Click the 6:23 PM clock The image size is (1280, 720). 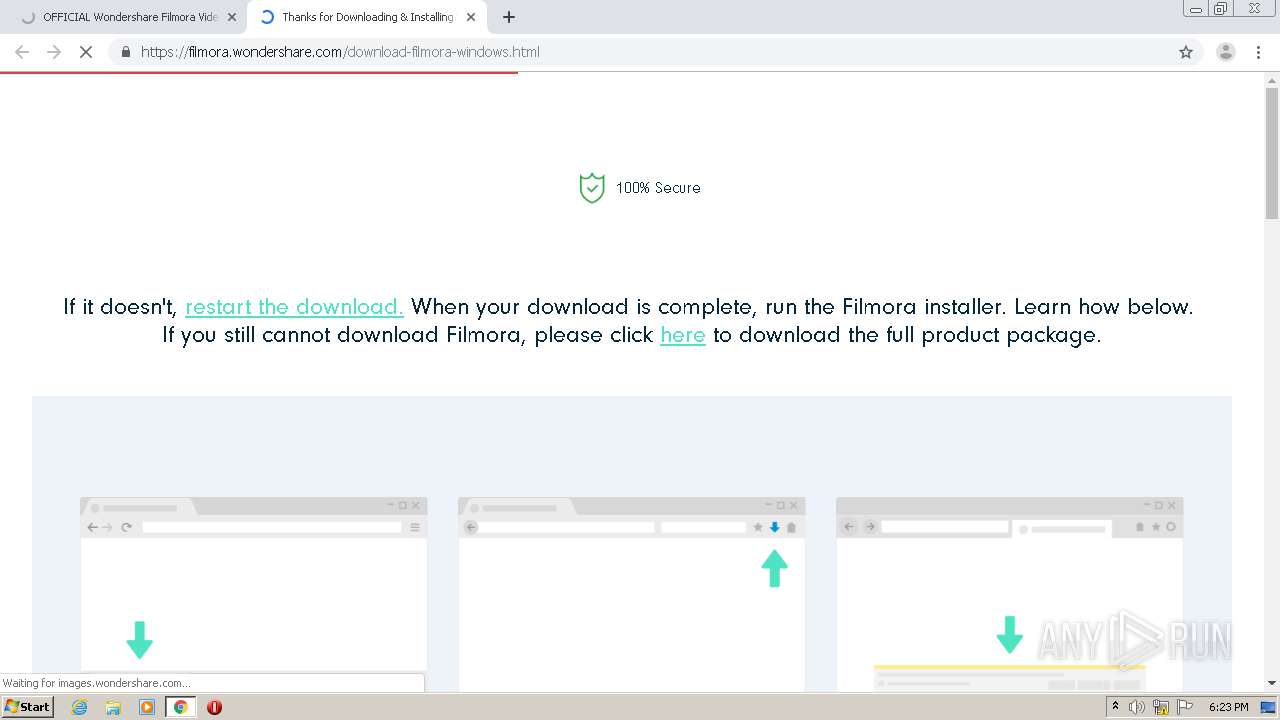pyautogui.click(x=1229, y=707)
